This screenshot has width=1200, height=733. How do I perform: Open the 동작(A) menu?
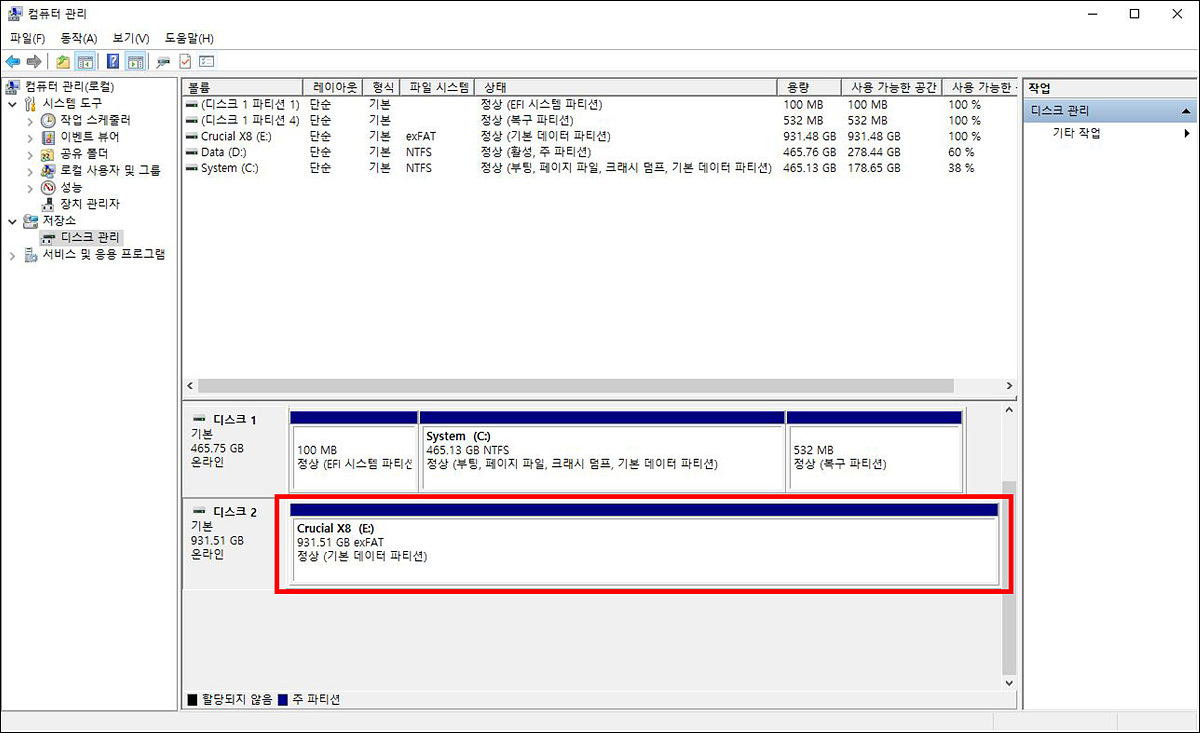(x=79, y=38)
